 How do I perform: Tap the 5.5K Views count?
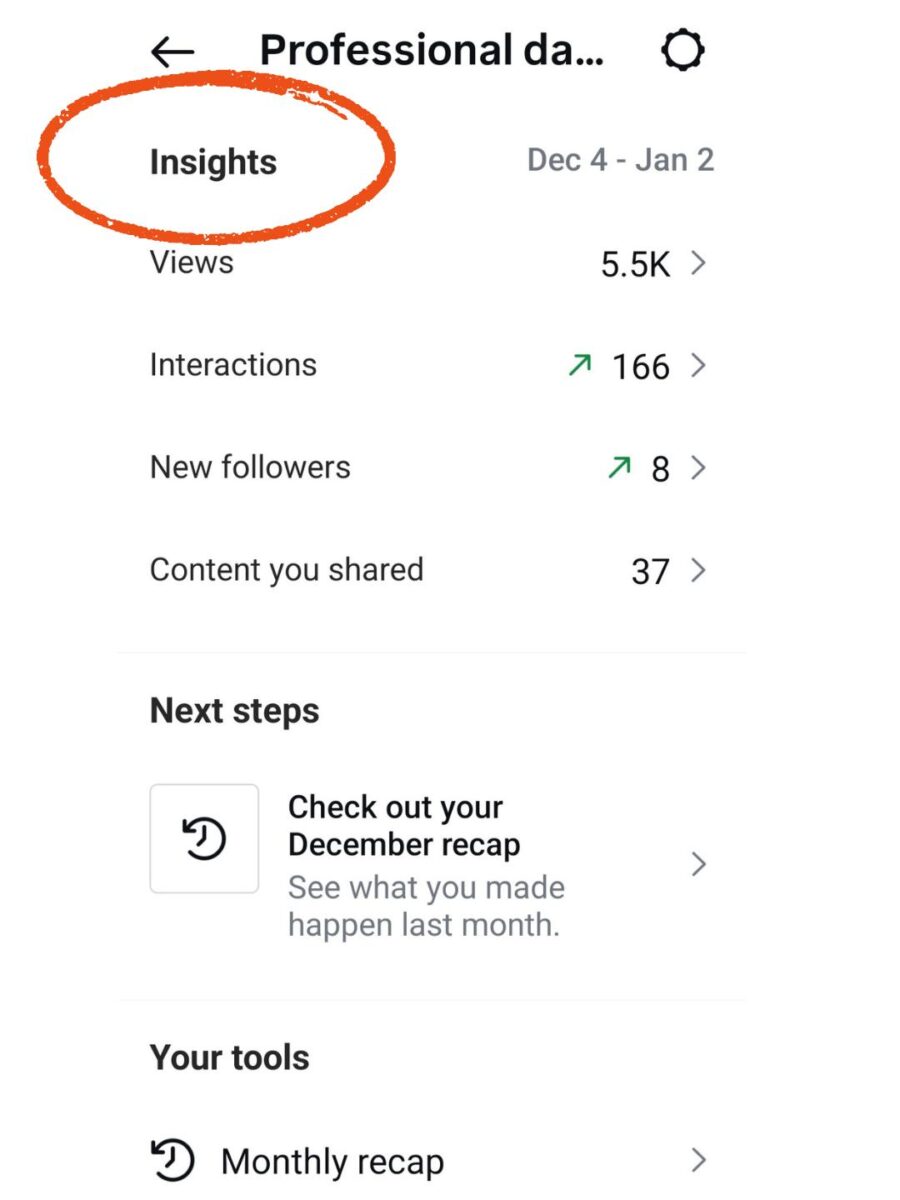click(x=638, y=262)
